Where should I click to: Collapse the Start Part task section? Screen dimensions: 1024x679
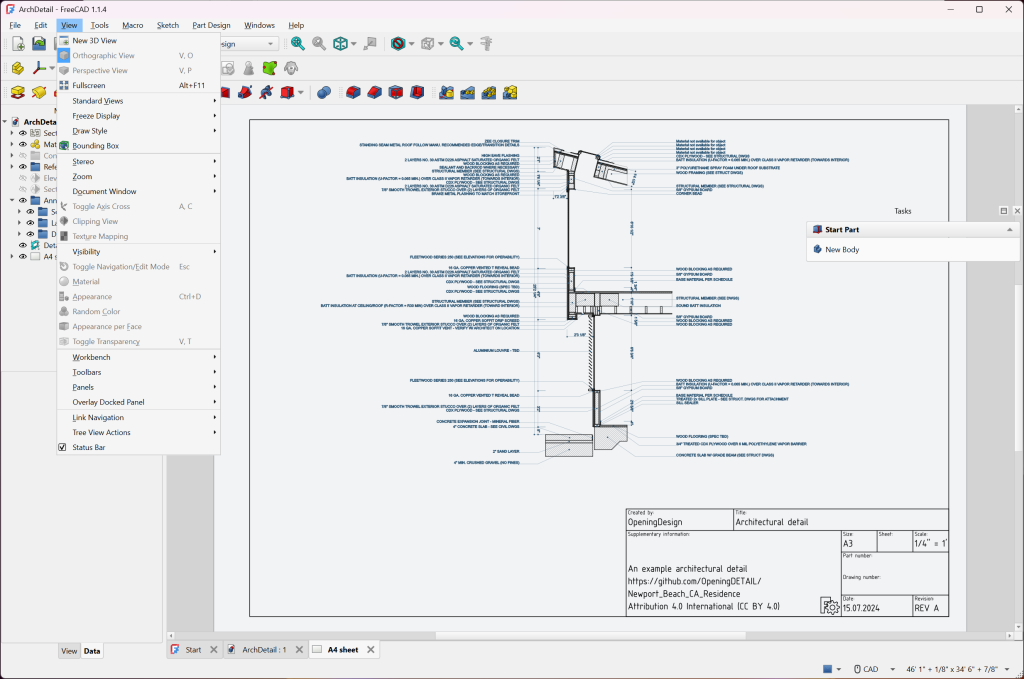click(1010, 230)
